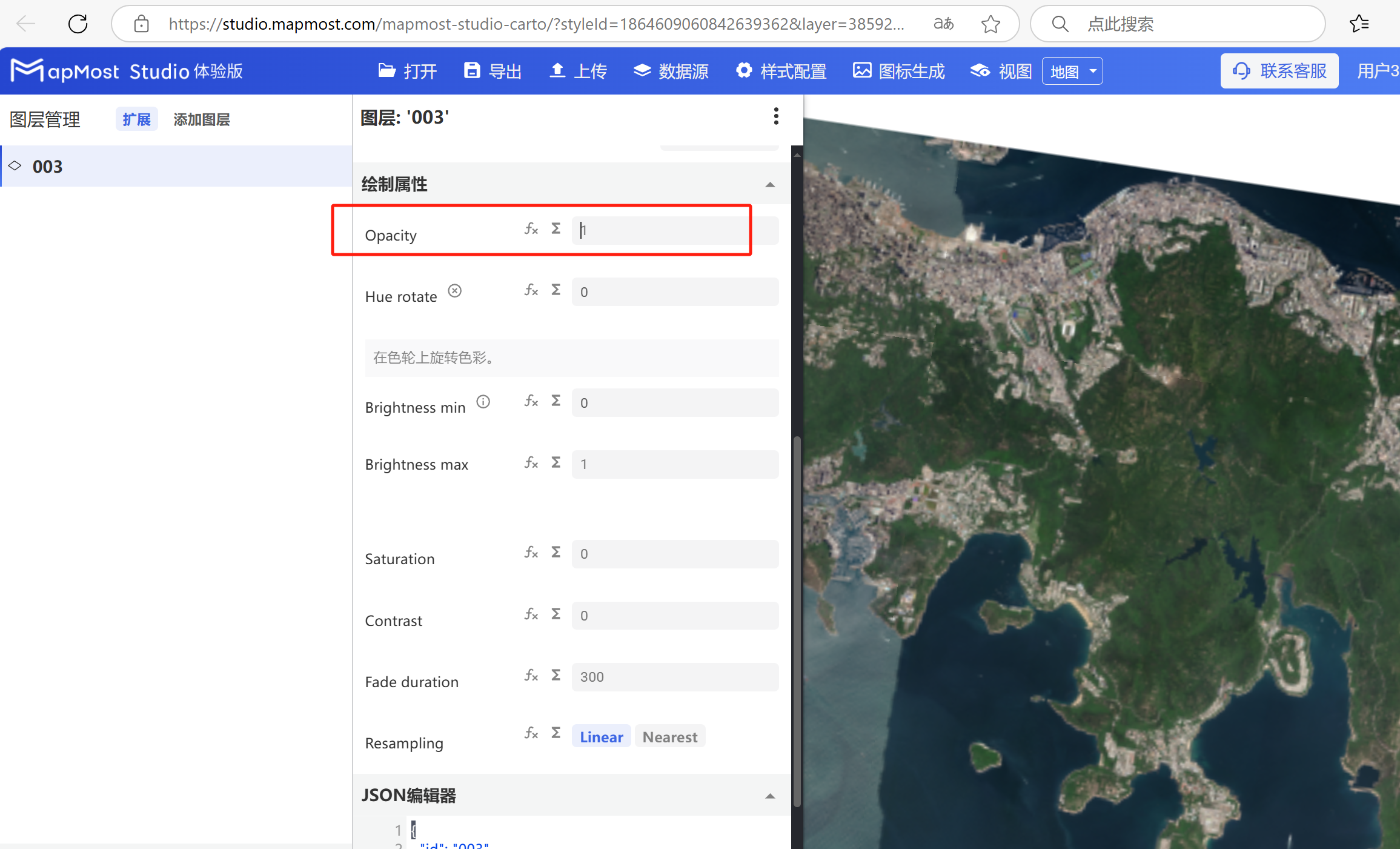Screen dimensions: 1400x849
Task: Click inside the Fade duration input field
Action: point(674,677)
